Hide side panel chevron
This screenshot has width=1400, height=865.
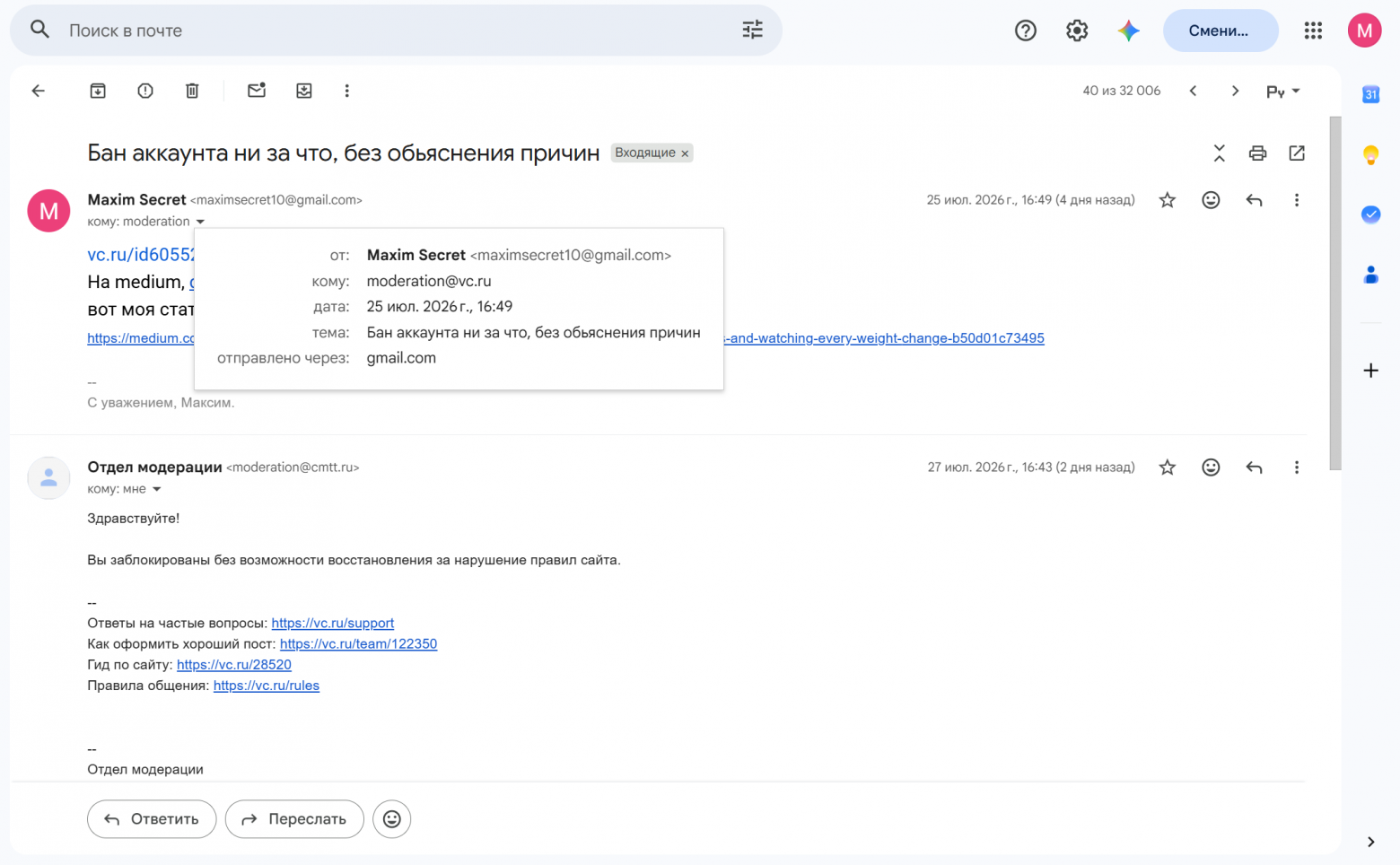pos(1370,842)
